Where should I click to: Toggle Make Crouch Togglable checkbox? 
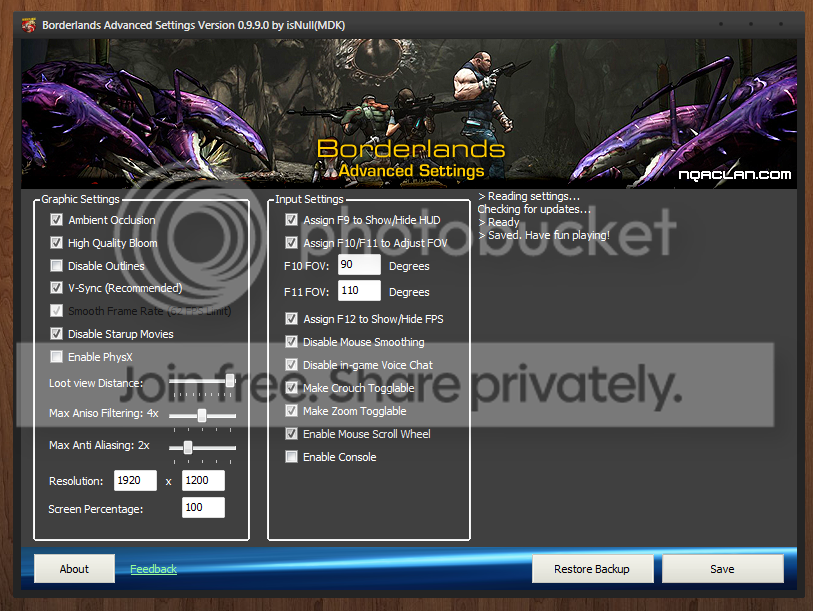click(x=291, y=388)
